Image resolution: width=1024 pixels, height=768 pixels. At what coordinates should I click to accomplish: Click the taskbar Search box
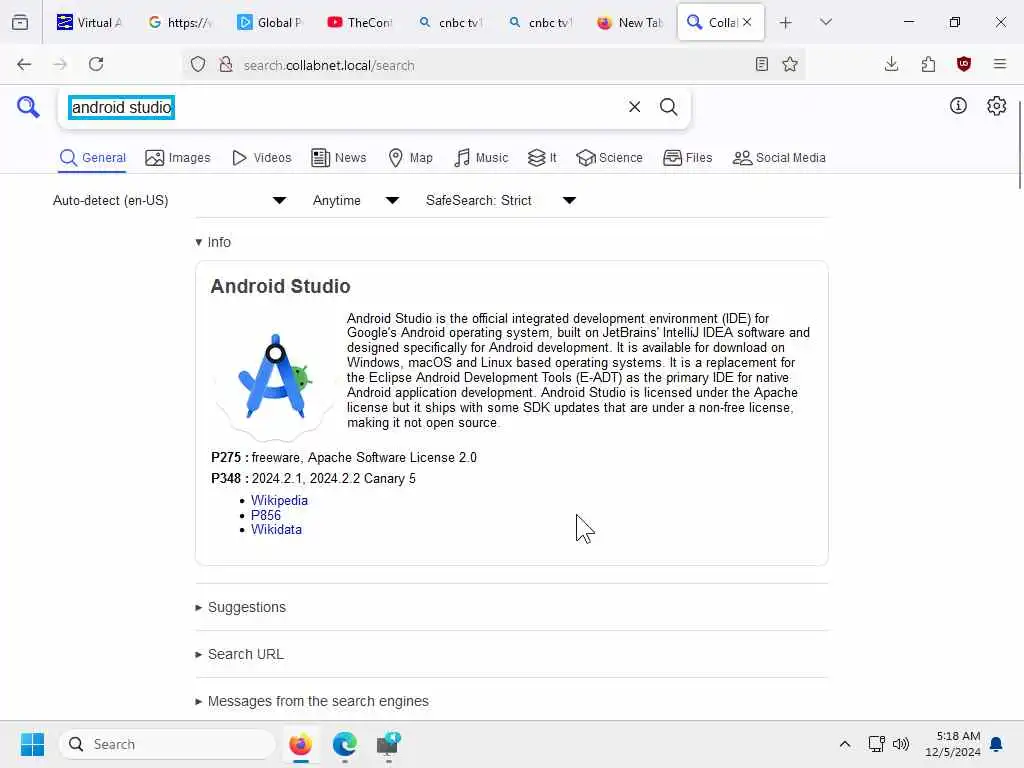[167, 744]
